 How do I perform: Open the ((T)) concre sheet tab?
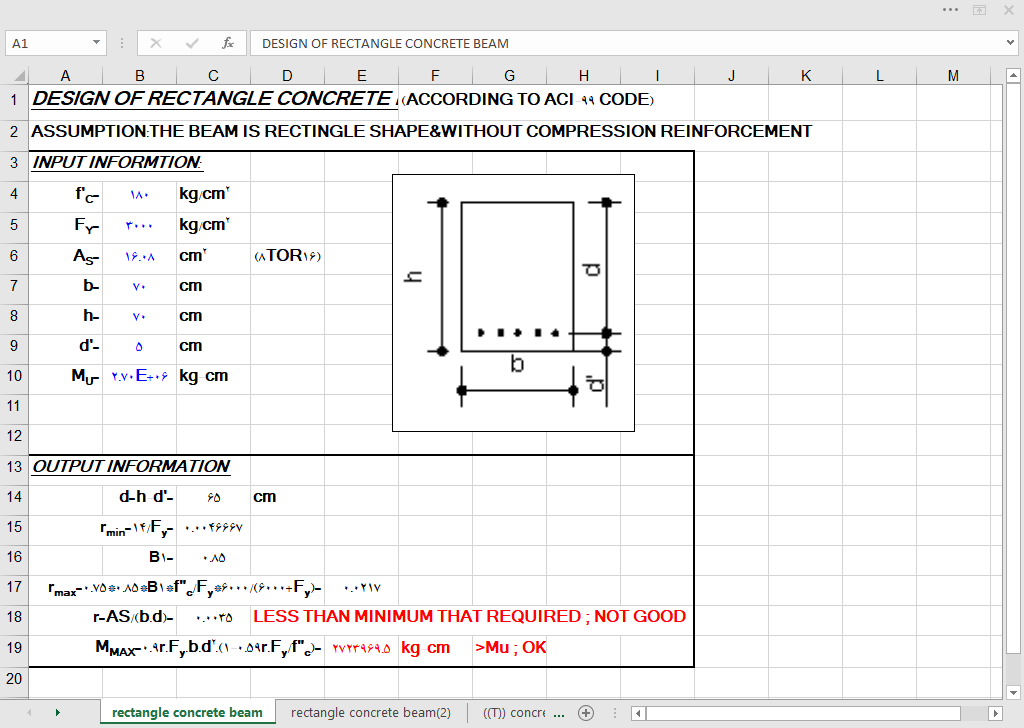[x=514, y=713]
